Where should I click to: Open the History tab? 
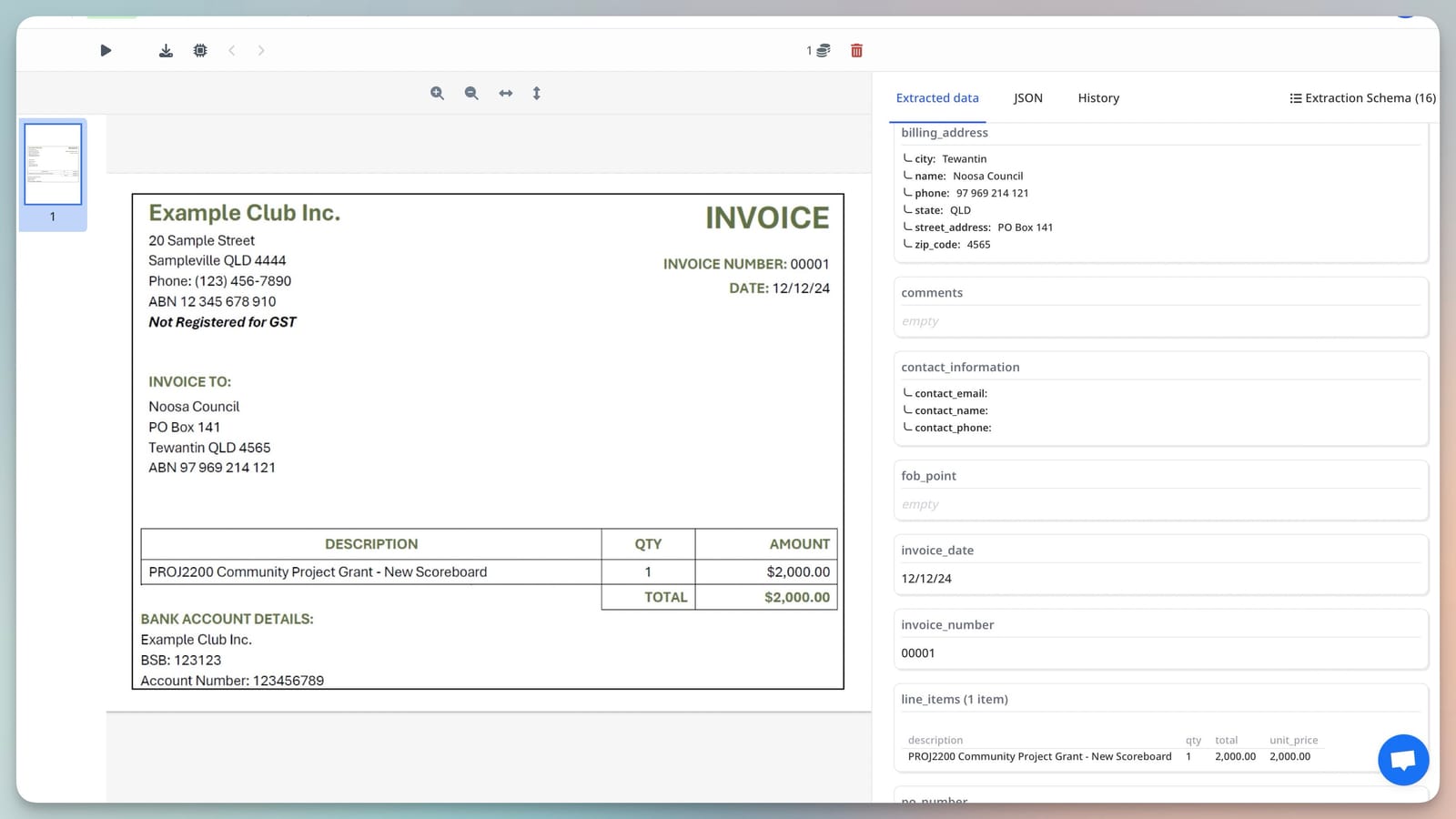point(1097,97)
